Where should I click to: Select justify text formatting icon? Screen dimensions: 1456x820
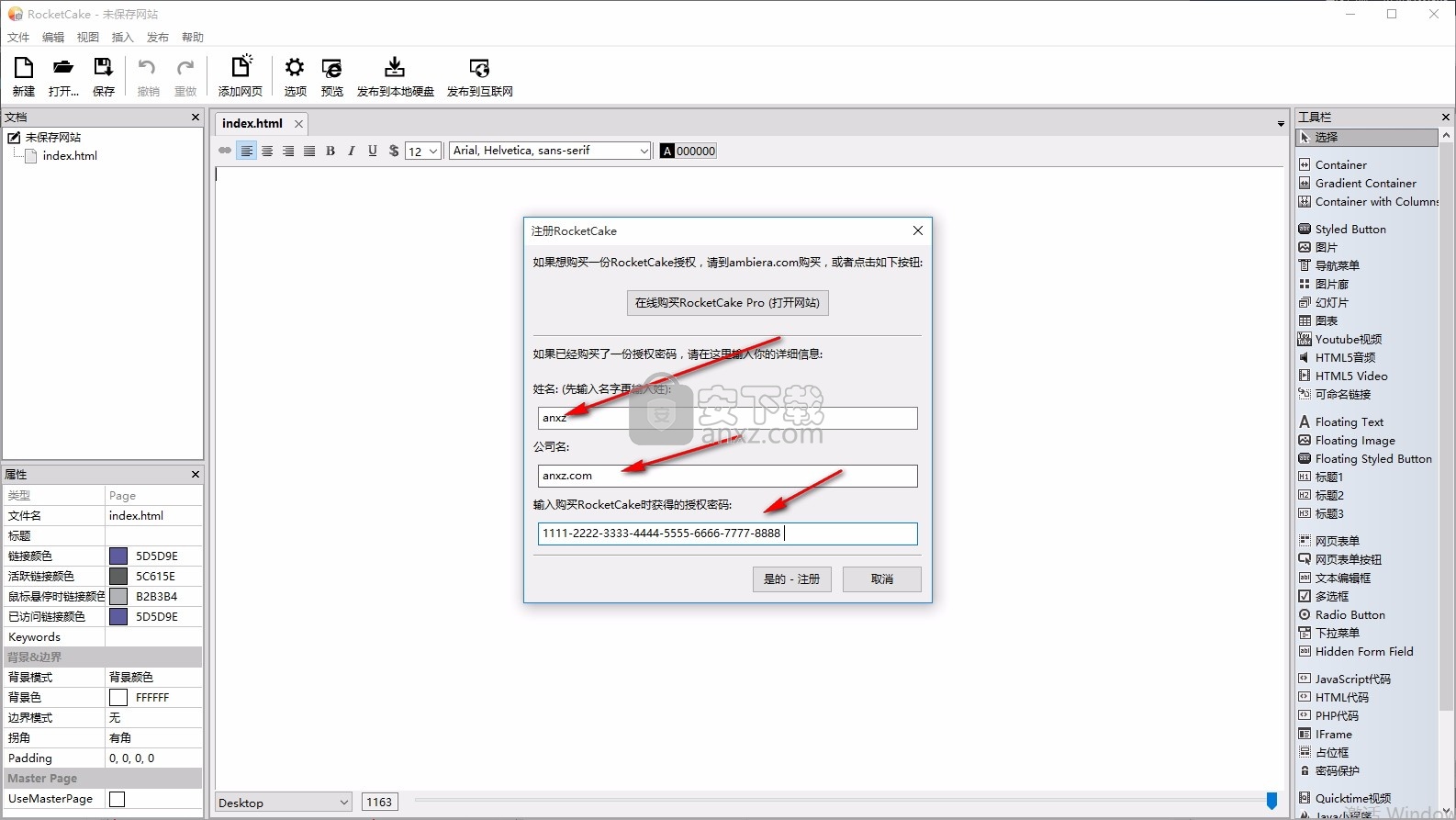(309, 151)
